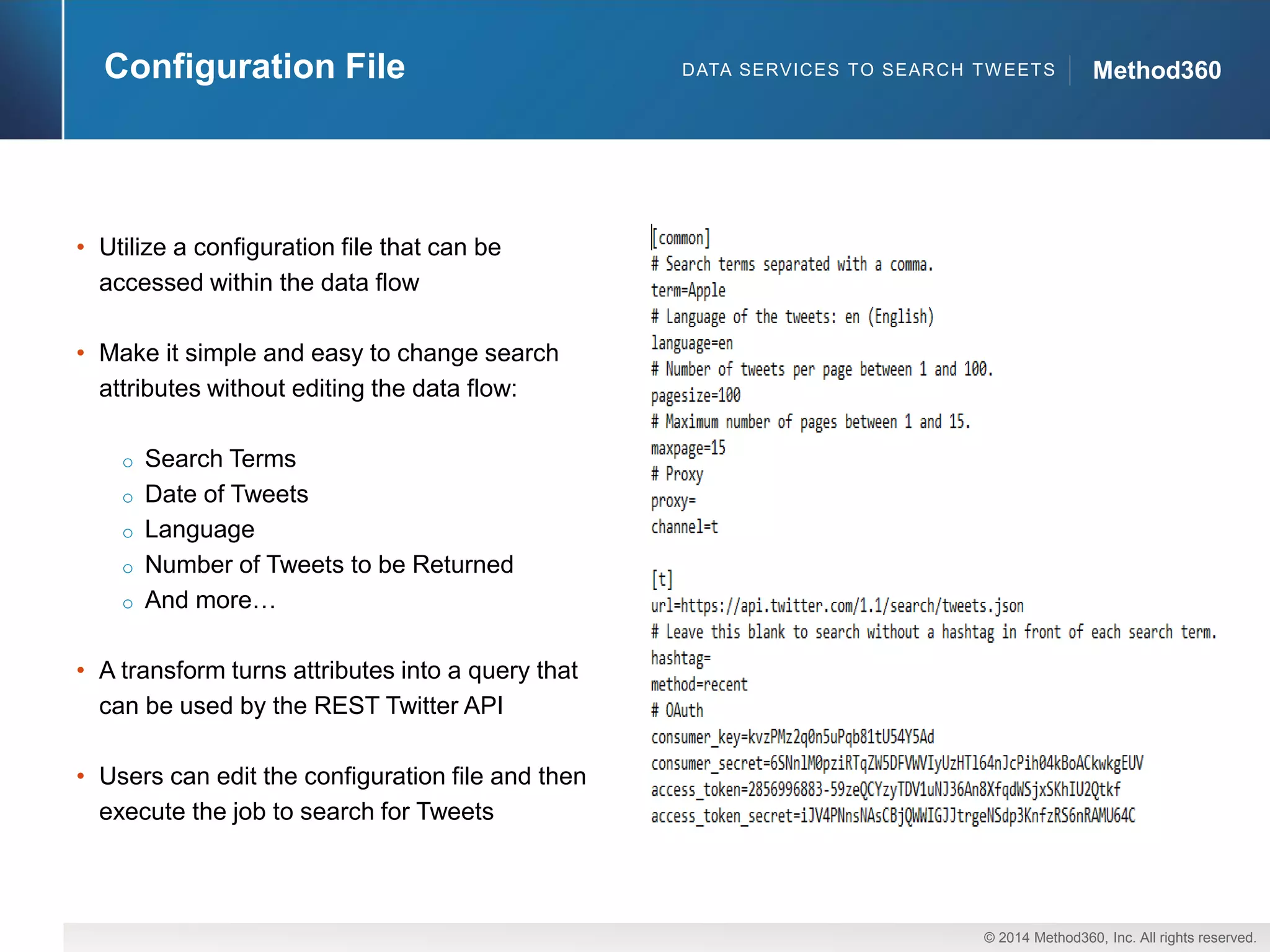Click the '[common]' section header line
The image size is (1270, 952).
[x=680, y=238]
